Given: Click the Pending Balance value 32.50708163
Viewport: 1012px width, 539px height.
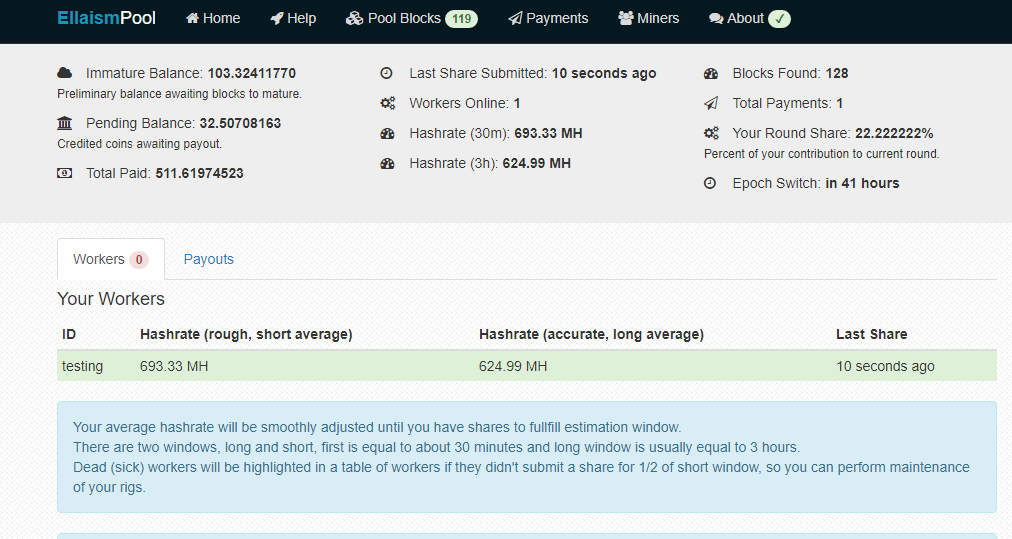Looking at the screenshot, I should point(240,123).
